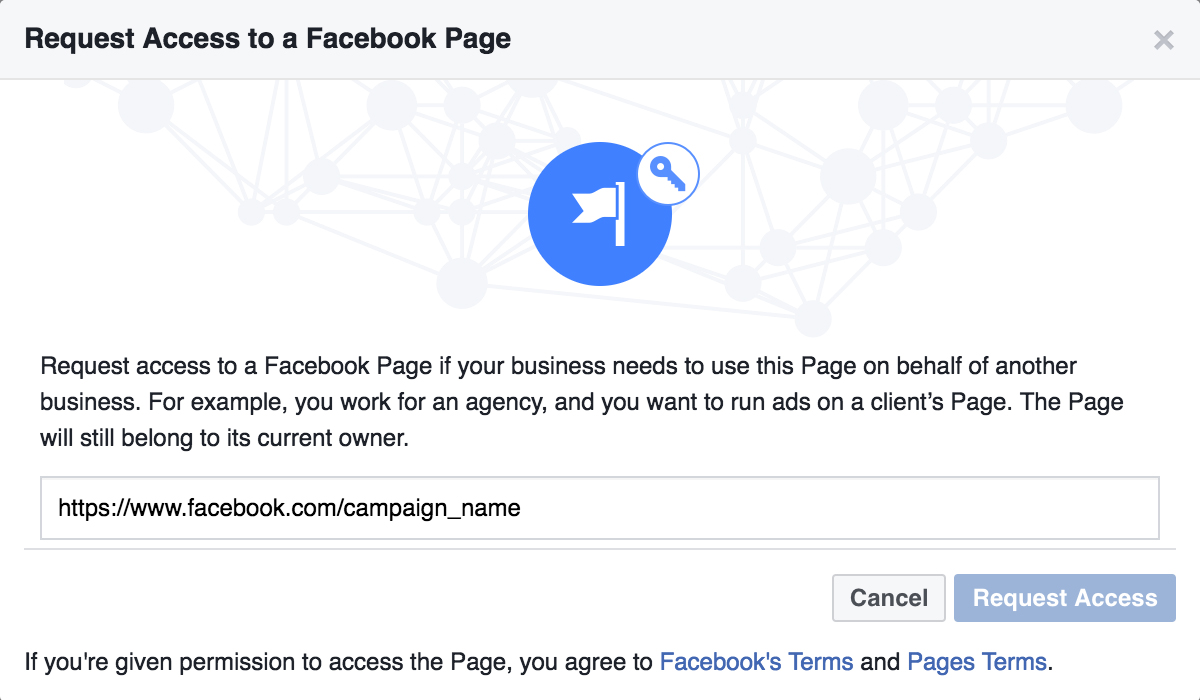Screen dimensions: 1200x700
Task: Submit with the Request Access button
Action: 1065,598
